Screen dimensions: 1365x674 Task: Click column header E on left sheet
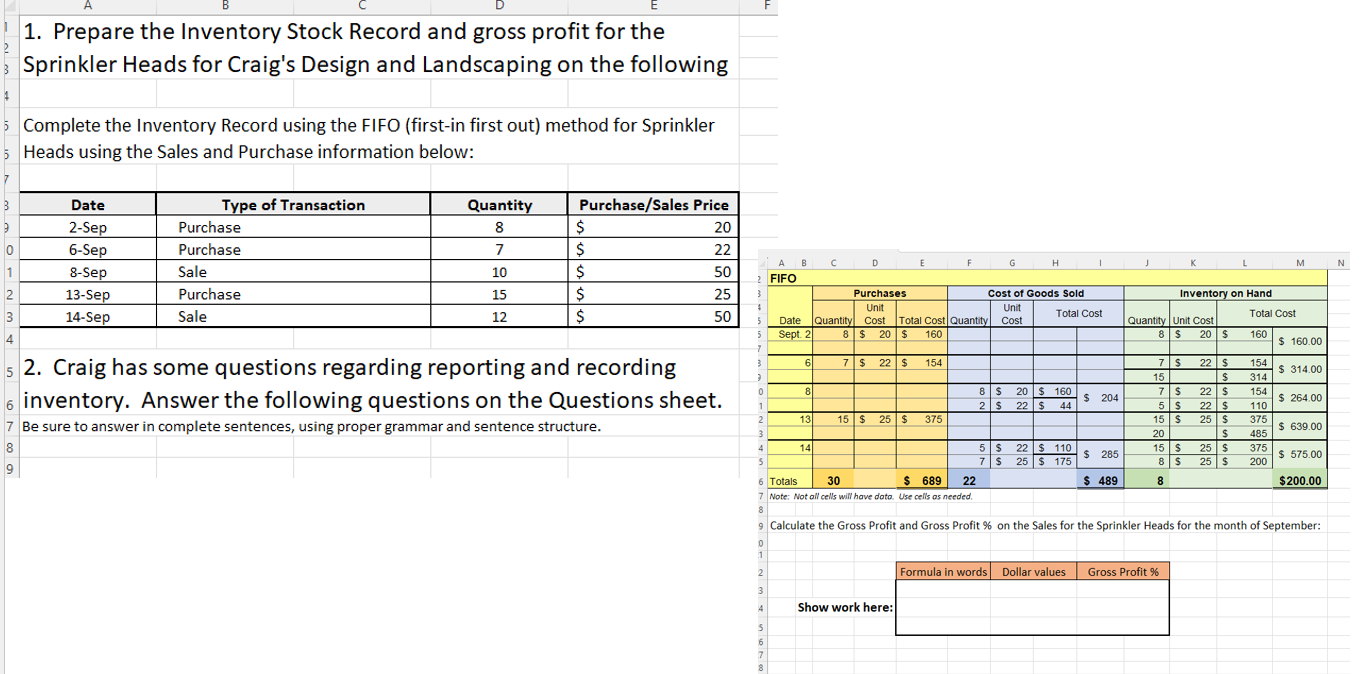click(653, 6)
